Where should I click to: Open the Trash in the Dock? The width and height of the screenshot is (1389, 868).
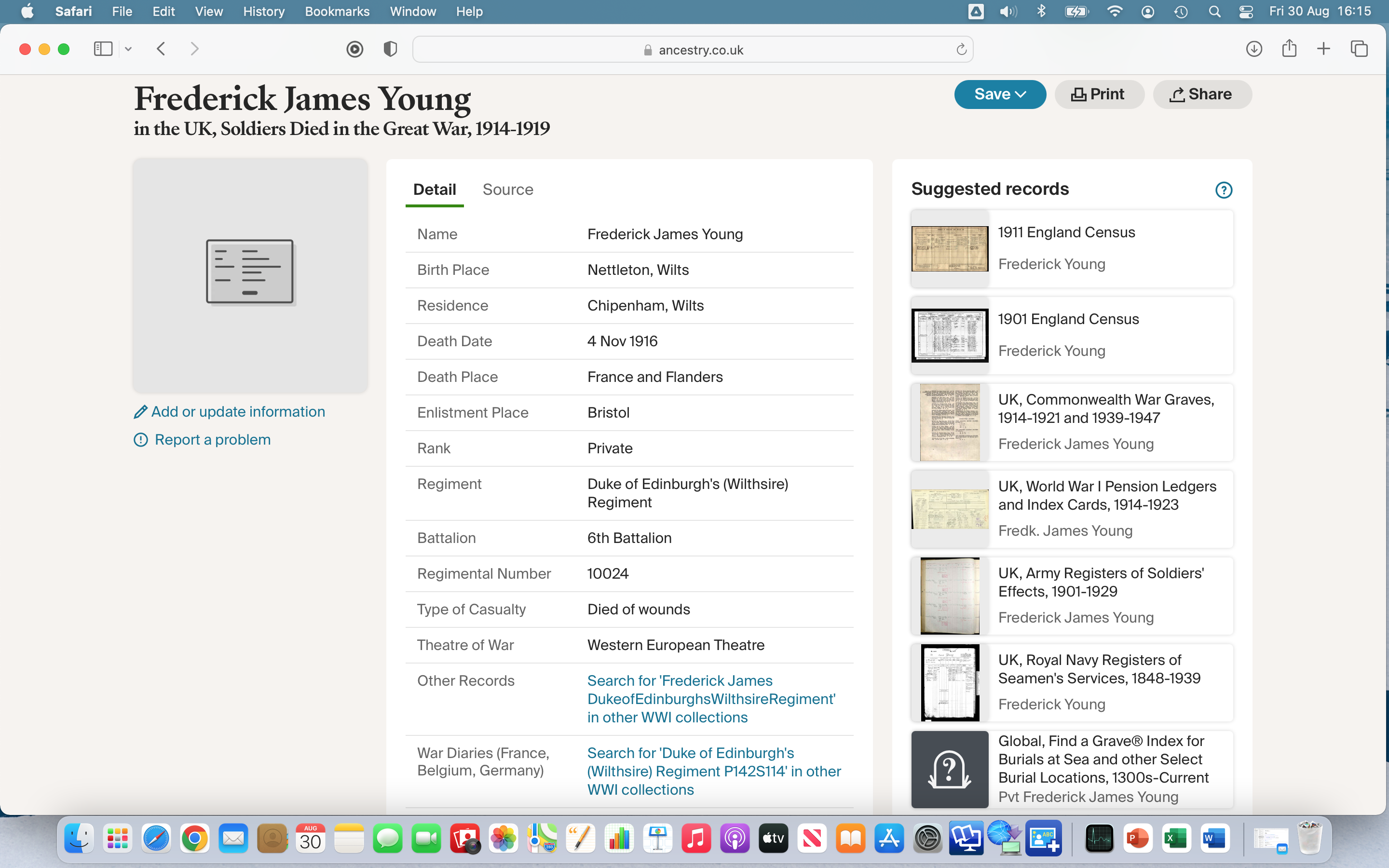1310,839
